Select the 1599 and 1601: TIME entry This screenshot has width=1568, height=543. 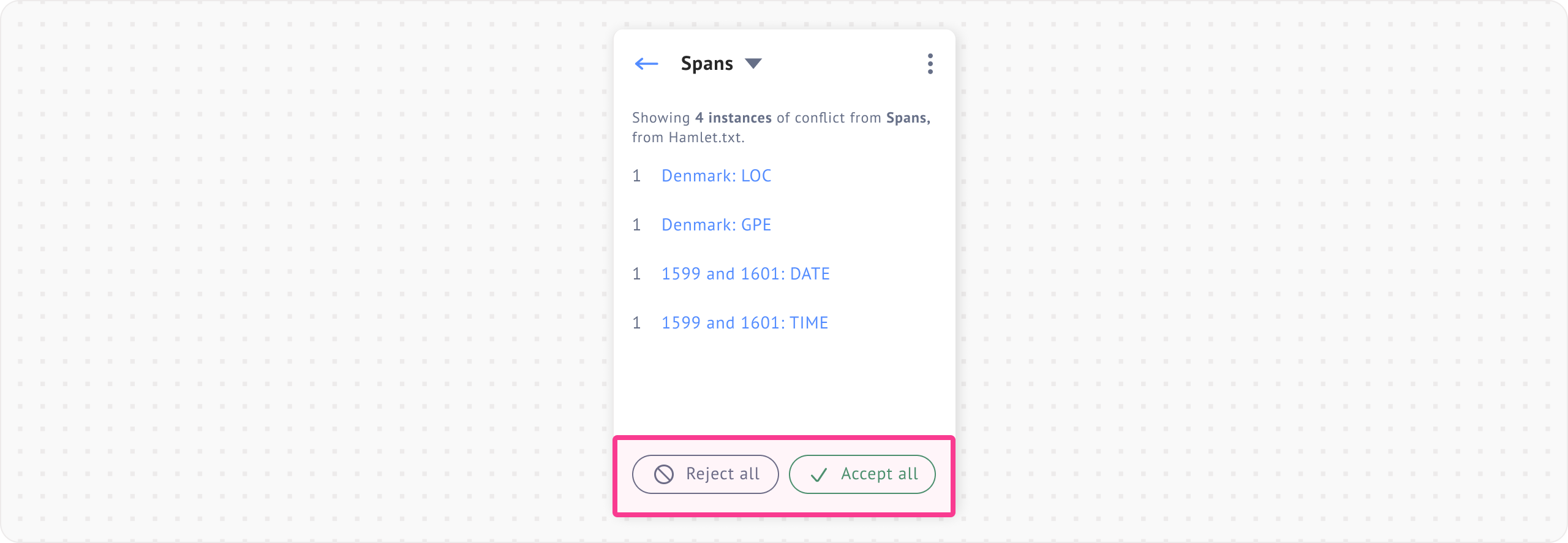(745, 323)
